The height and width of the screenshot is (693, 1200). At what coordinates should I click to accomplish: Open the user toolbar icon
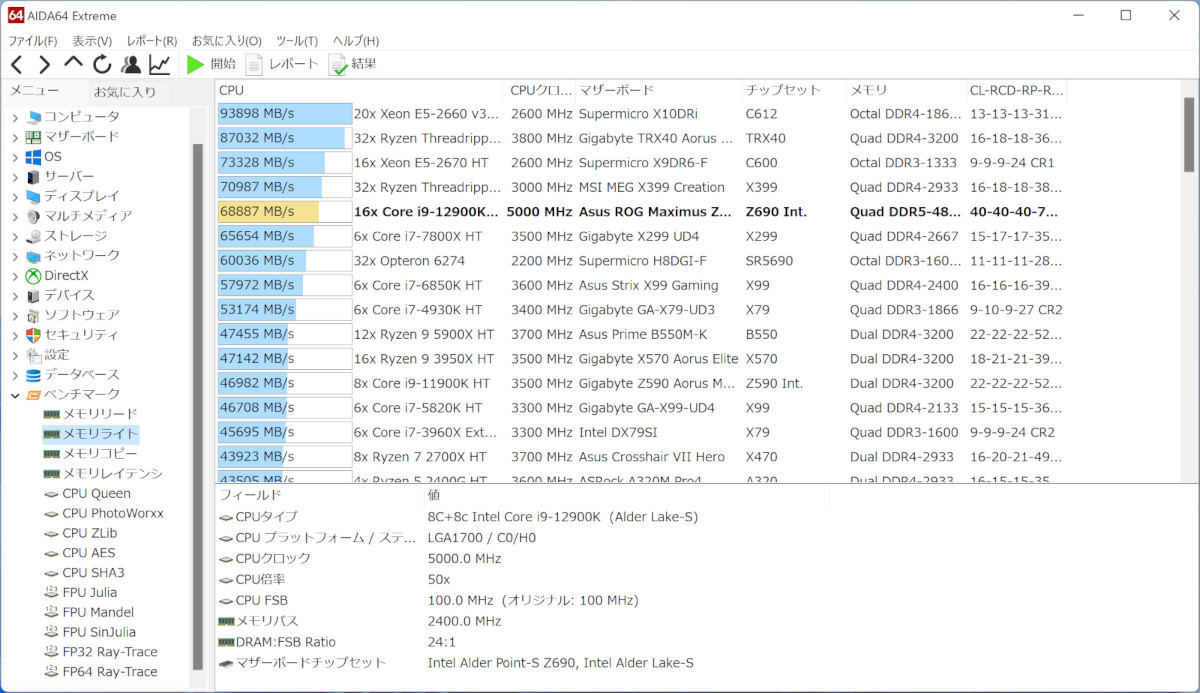click(x=131, y=65)
